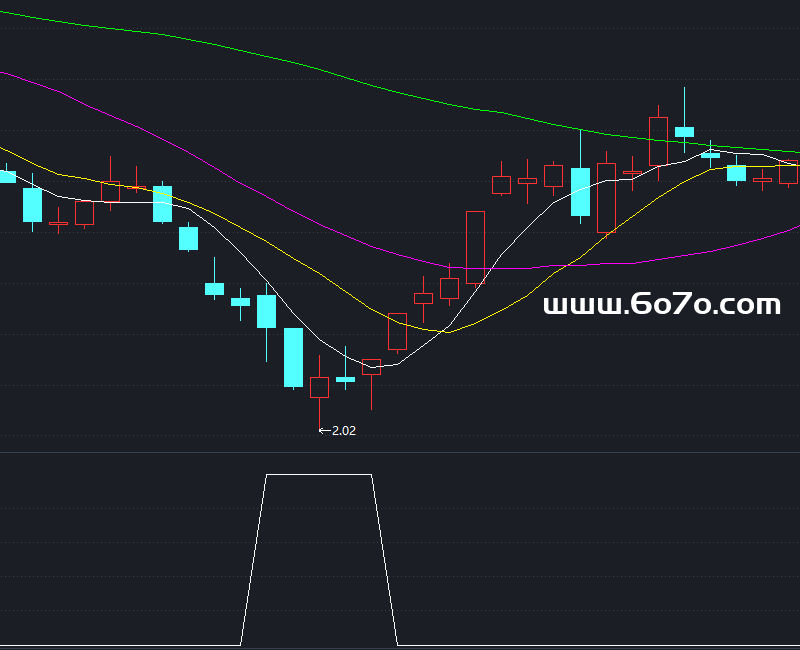Screen dimensions: 800x650
Task: Select the large cyan candle preceding the 2.02 candle
Action: point(293,357)
